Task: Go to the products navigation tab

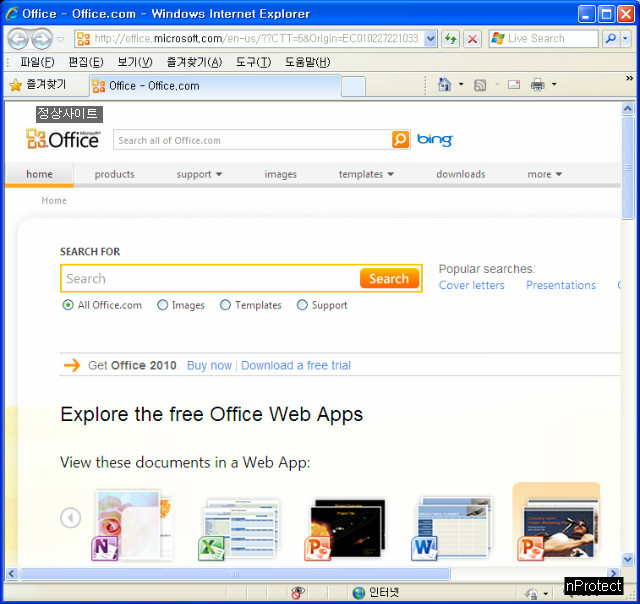Action: pos(114,174)
